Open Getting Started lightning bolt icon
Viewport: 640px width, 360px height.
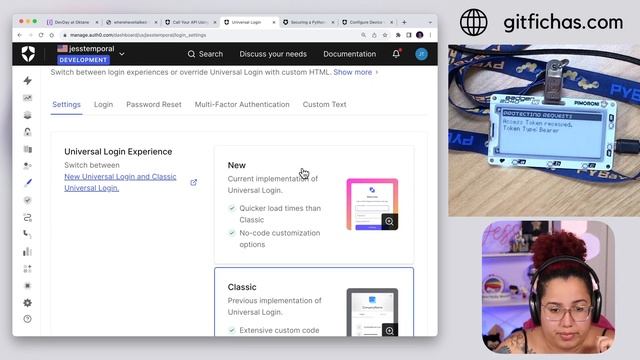[x=27, y=80]
